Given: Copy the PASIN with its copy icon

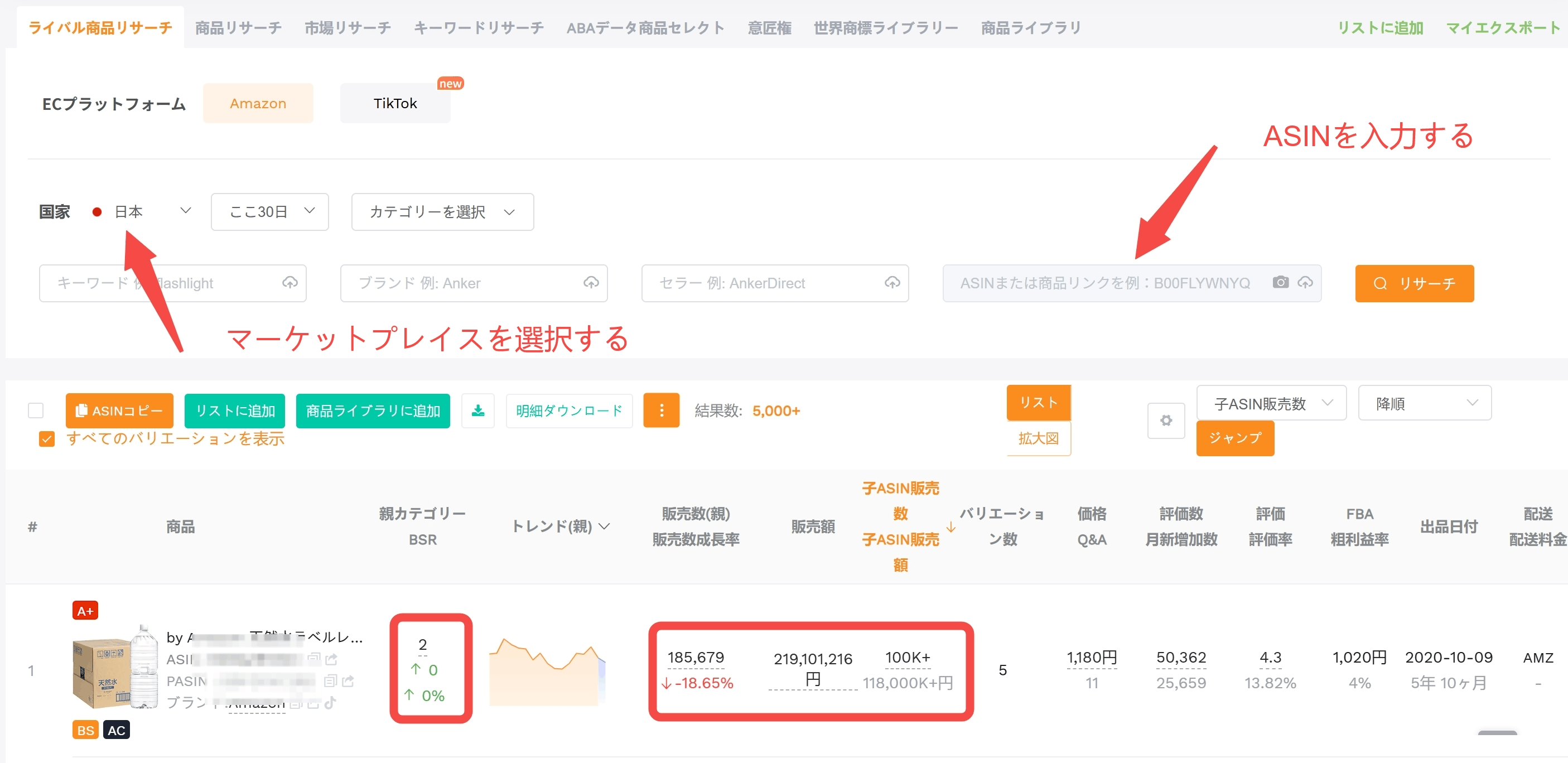Looking at the screenshot, I should click(331, 681).
